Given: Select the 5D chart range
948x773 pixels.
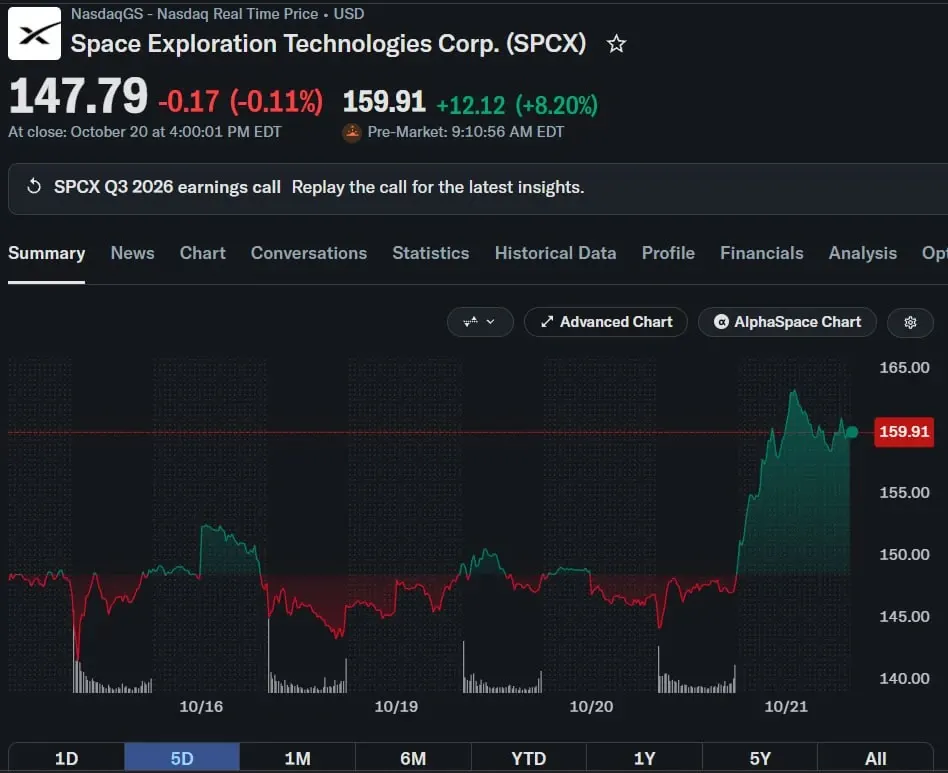Looking at the screenshot, I should tap(182, 758).
